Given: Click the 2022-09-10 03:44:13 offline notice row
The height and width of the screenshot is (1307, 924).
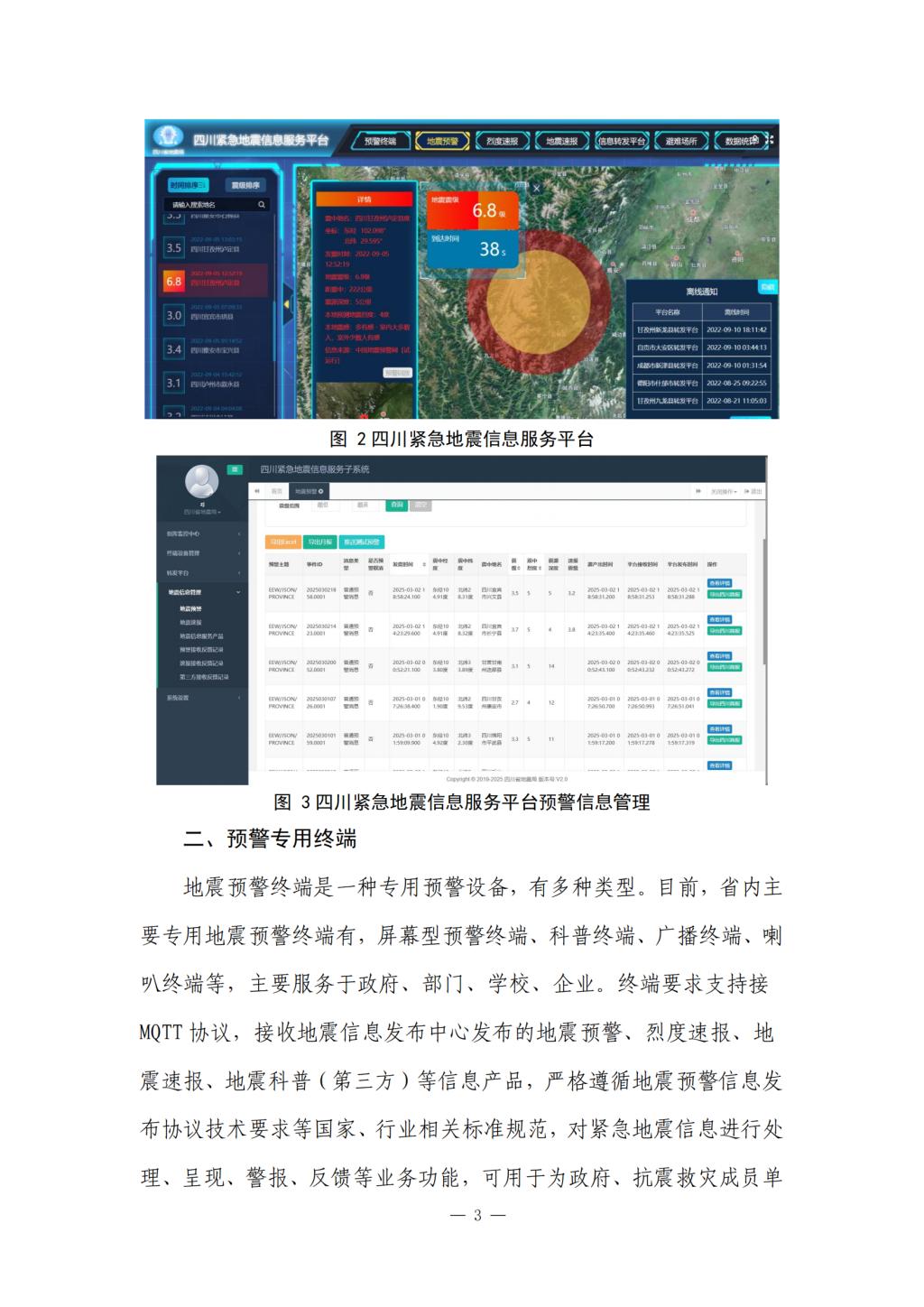Looking at the screenshot, I should coord(702,348).
